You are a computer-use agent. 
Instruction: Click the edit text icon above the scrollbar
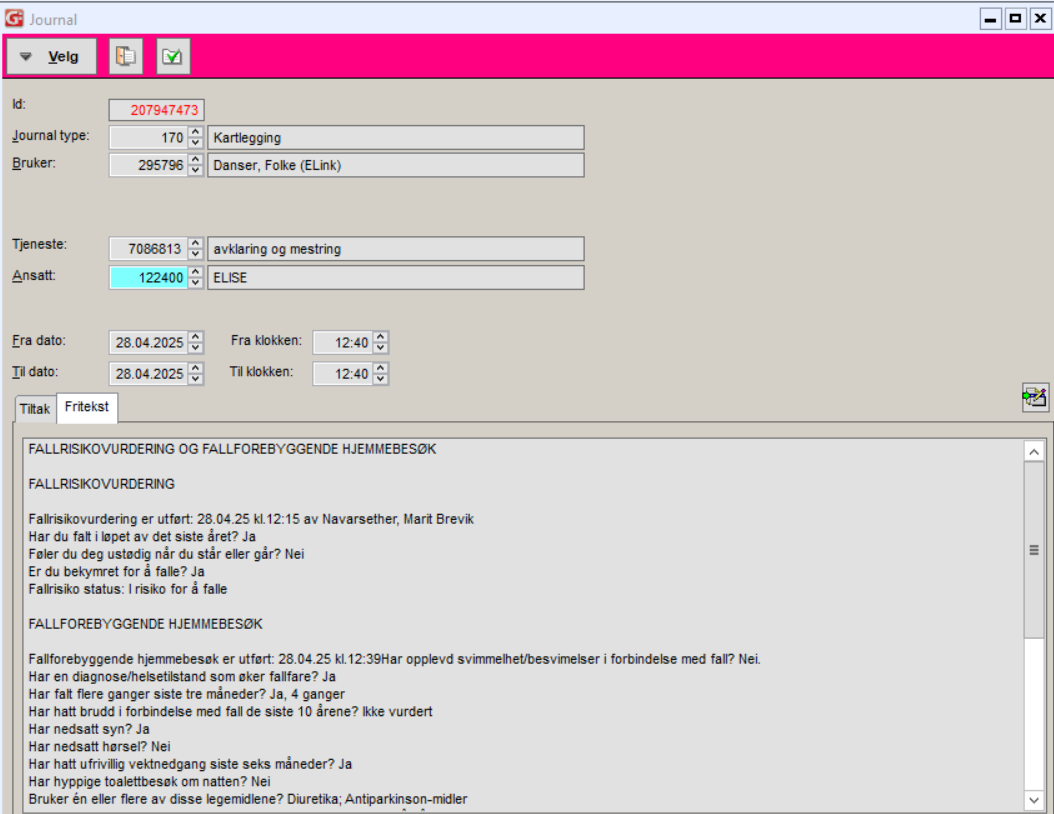tap(1034, 398)
